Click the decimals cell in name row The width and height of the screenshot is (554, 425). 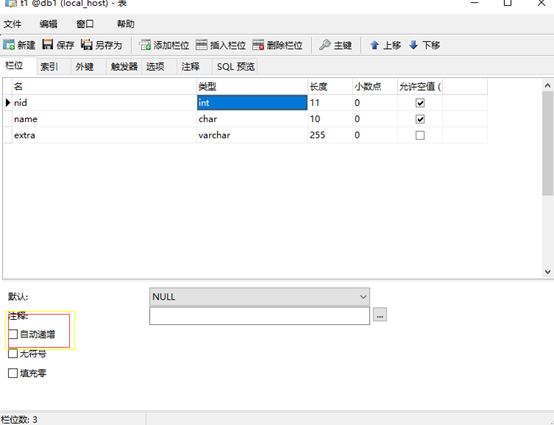click(375, 119)
